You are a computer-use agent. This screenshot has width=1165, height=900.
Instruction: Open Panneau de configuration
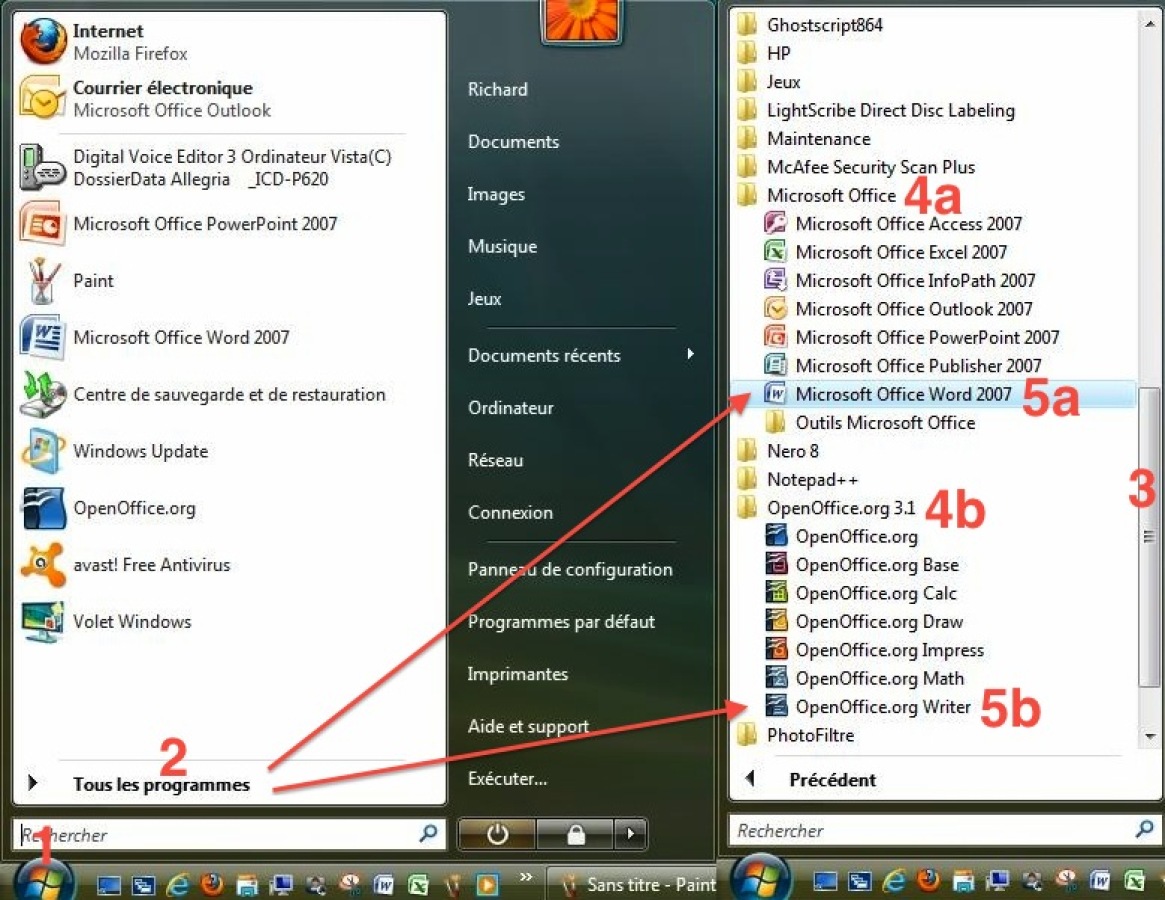pyautogui.click(x=570, y=569)
